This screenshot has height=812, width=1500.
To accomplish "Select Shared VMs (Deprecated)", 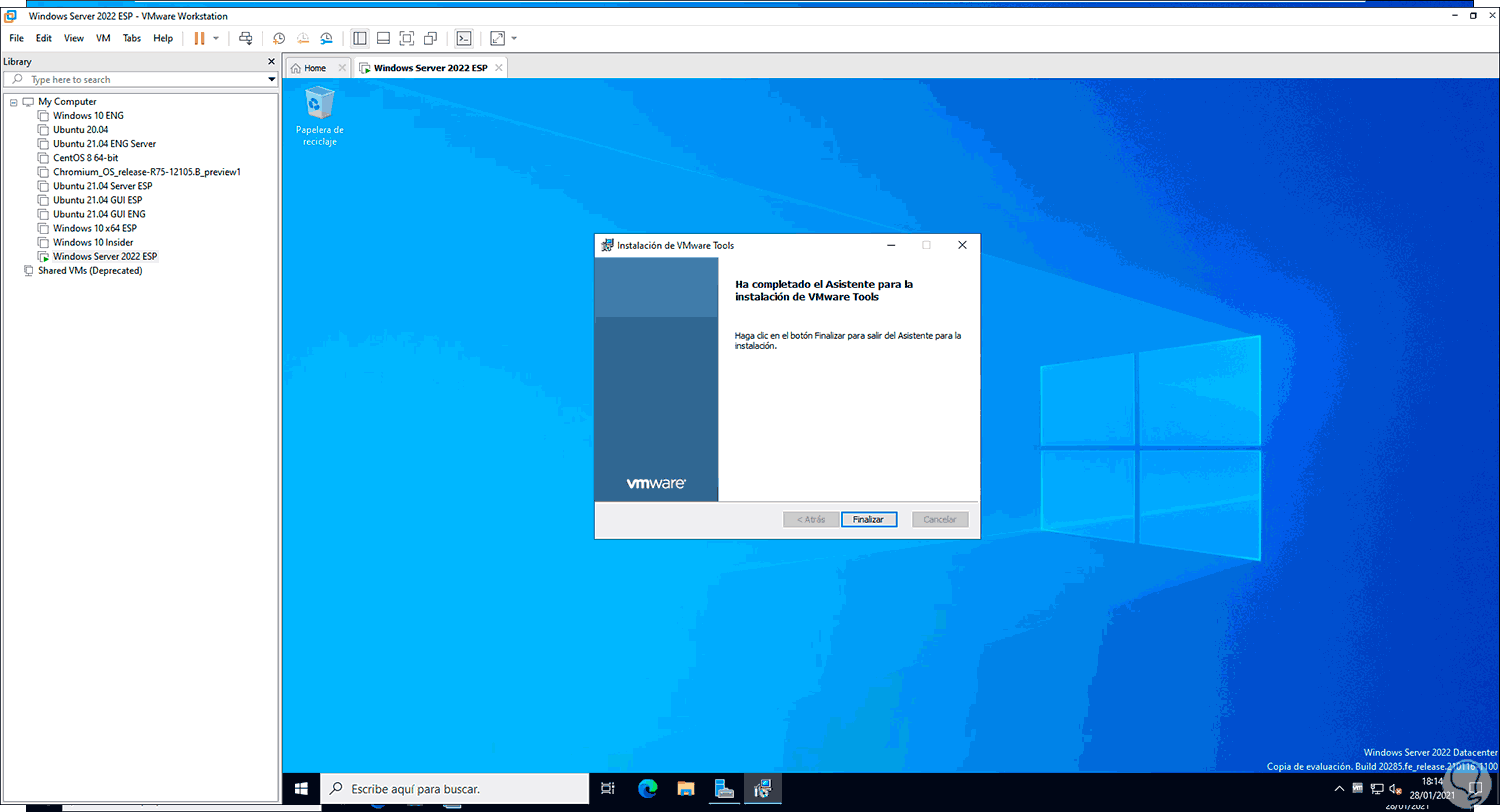I will [90, 270].
